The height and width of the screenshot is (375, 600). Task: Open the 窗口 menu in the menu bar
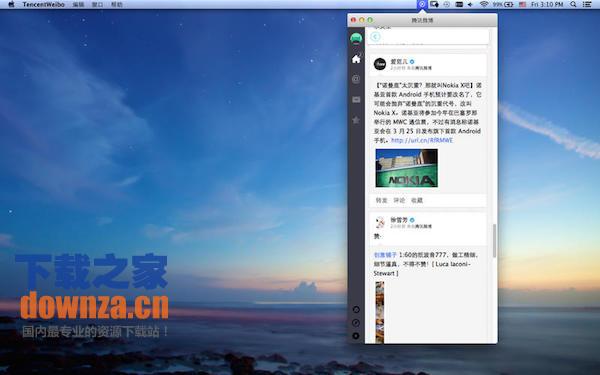tap(97, 4)
